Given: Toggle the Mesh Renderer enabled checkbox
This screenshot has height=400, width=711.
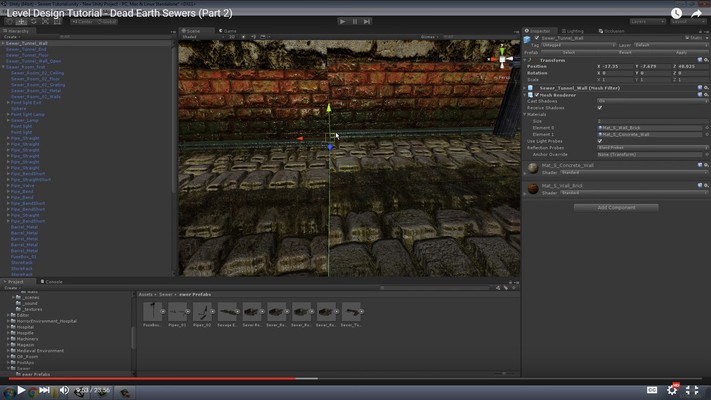Looking at the screenshot, I should [537, 95].
